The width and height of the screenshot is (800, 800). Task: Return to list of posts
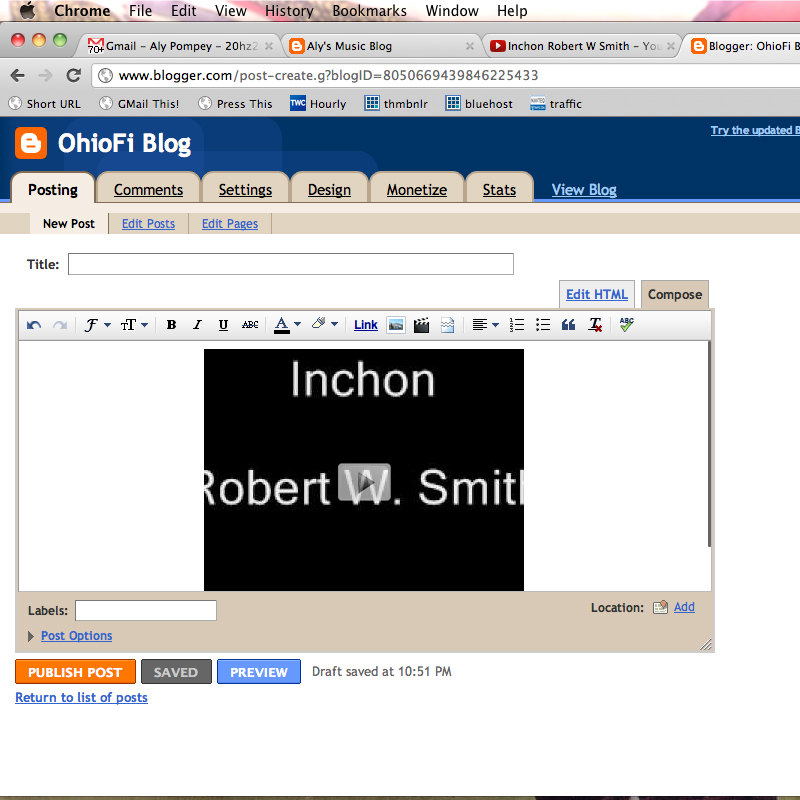82,697
